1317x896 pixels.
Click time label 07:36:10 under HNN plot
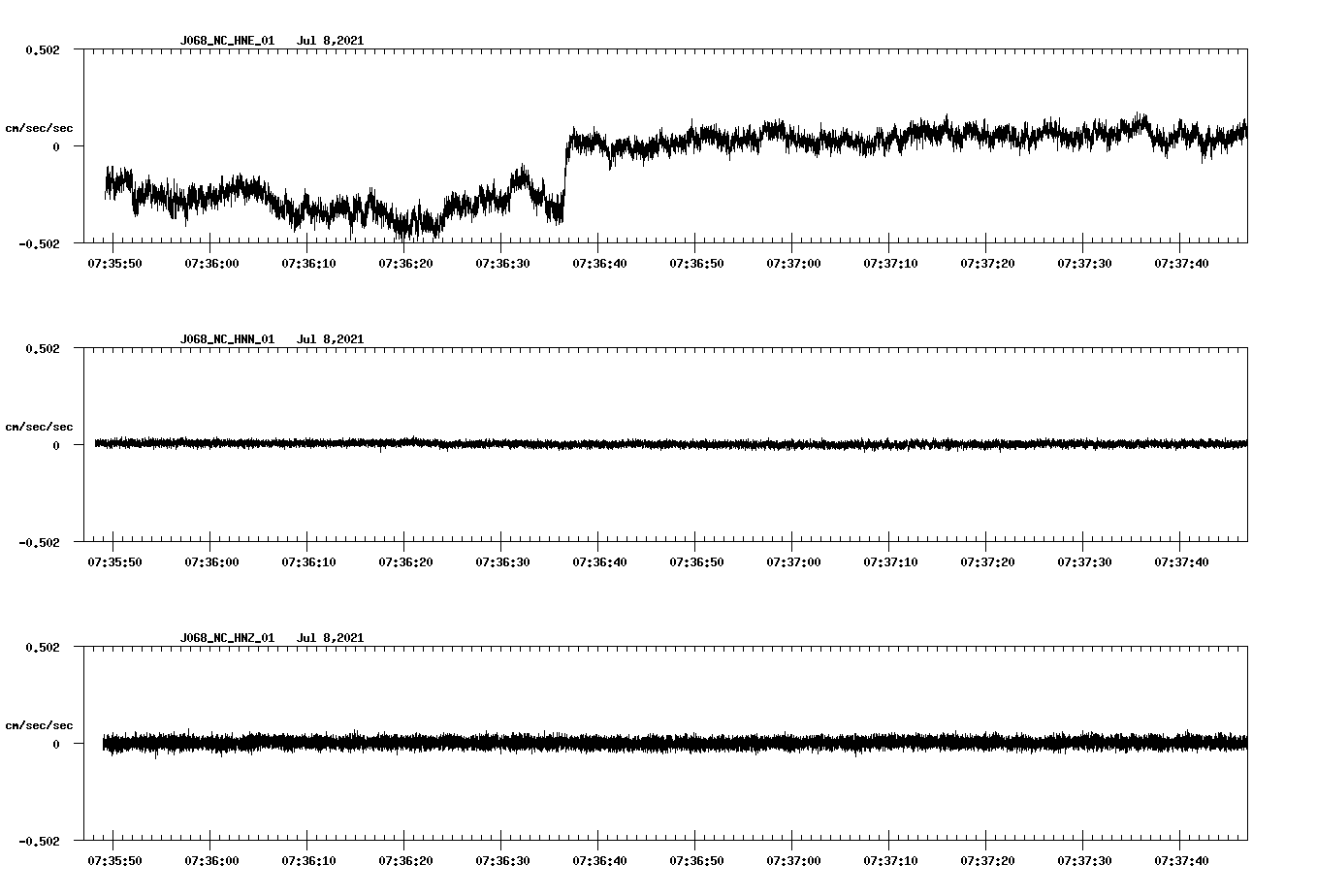click(x=308, y=562)
